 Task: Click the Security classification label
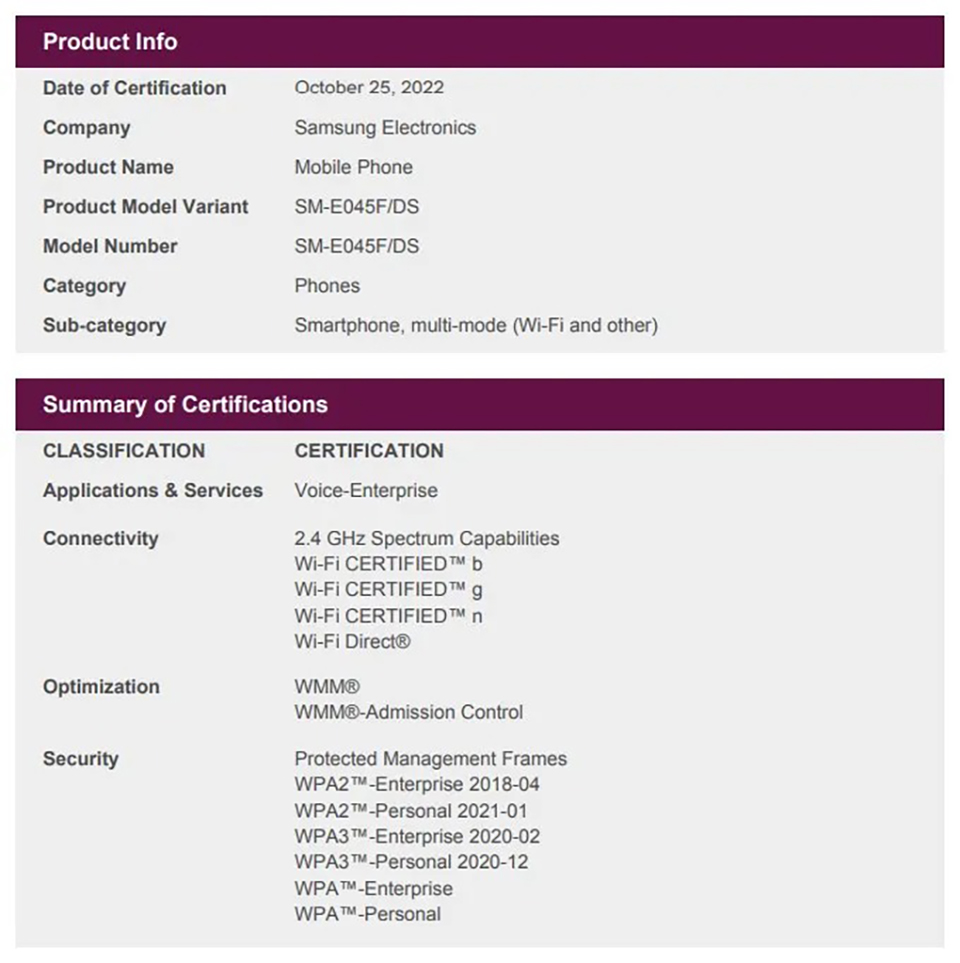tap(81, 759)
